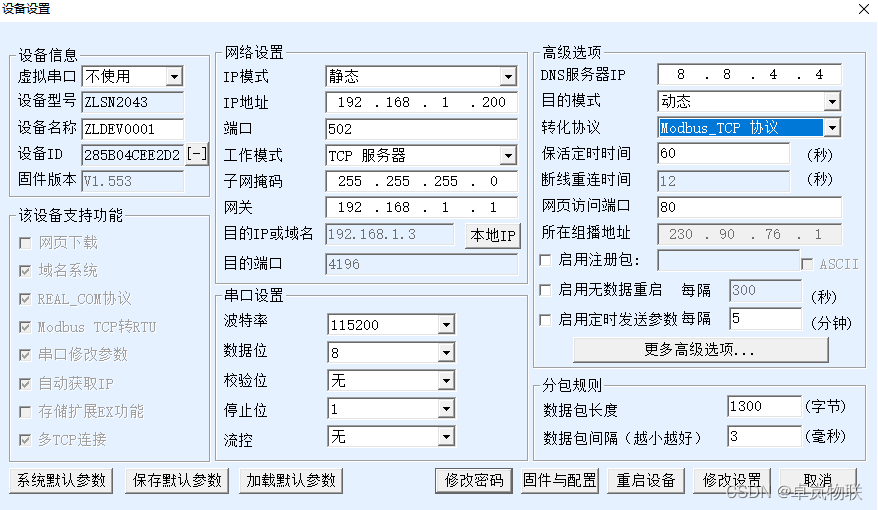
Task: Click the 修改设置 button
Action: point(732,480)
